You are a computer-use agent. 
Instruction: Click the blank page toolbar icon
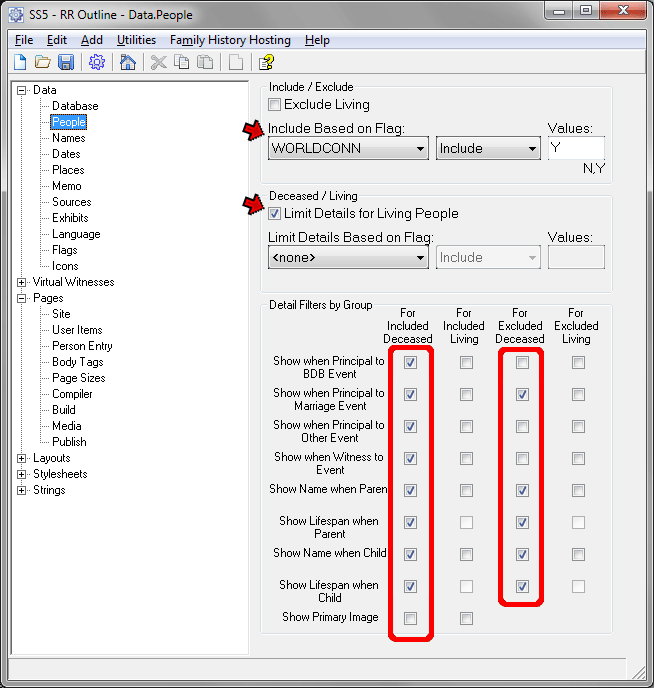click(235, 62)
